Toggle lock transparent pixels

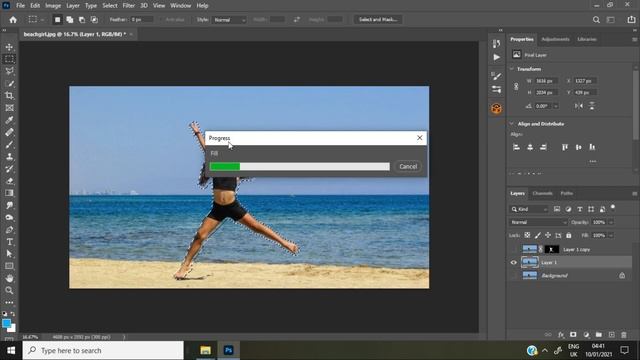click(527, 235)
